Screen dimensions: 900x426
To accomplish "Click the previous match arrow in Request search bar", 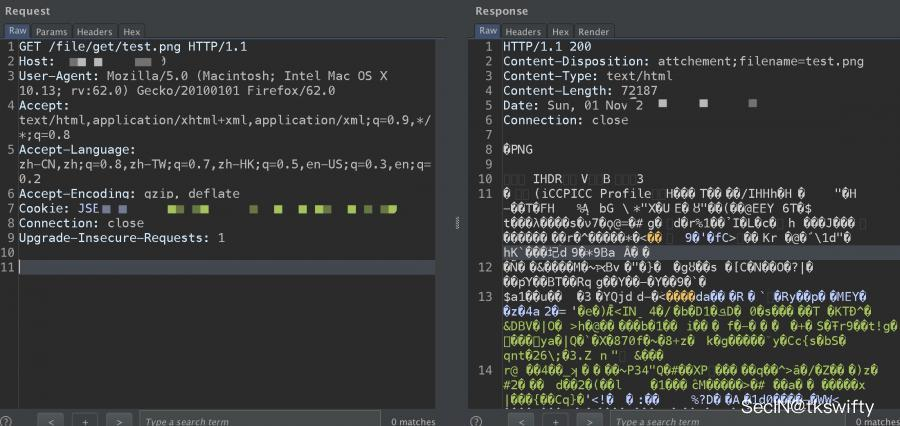I will click(51, 421).
